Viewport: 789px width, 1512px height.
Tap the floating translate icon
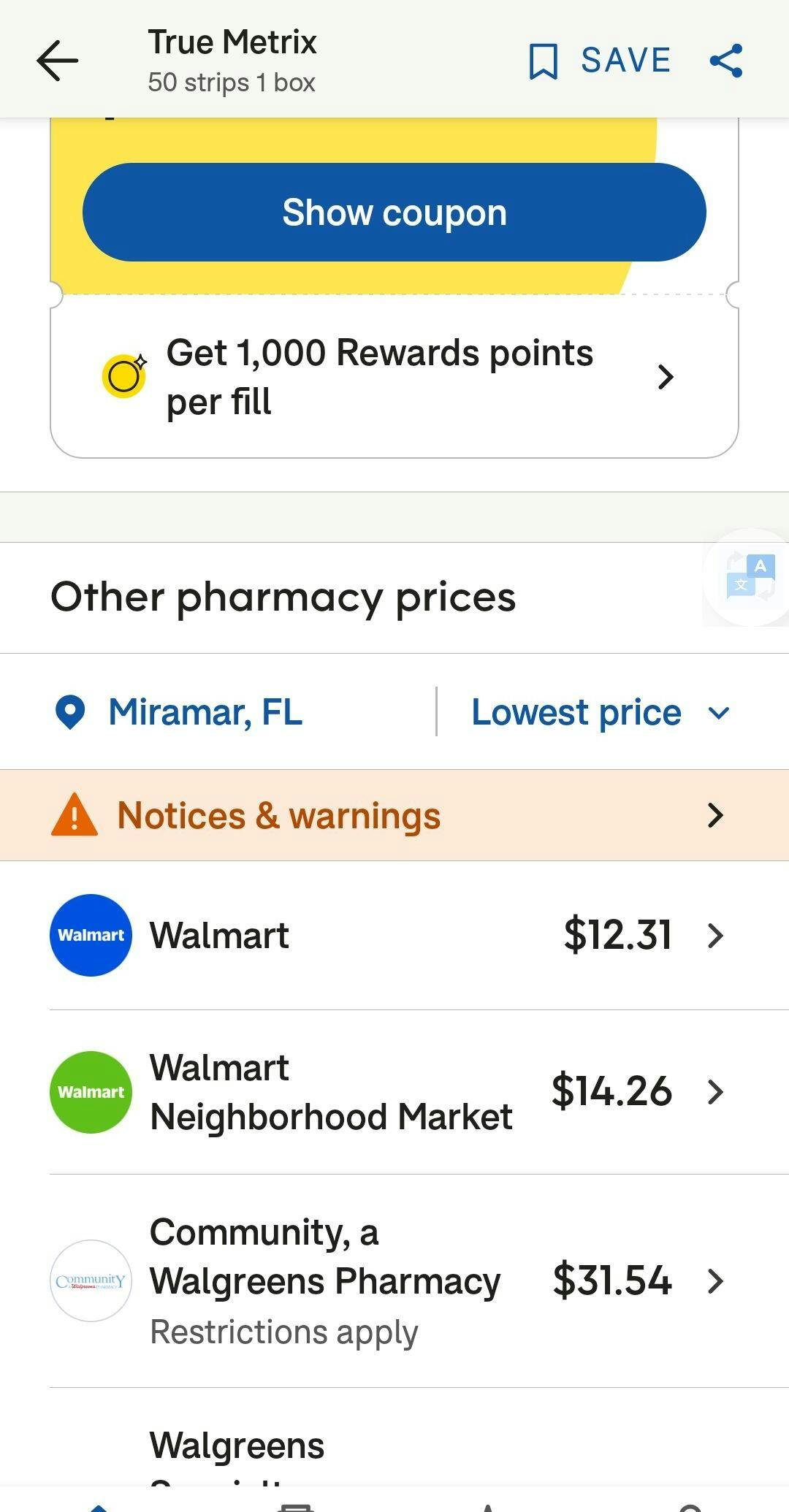click(750, 577)
